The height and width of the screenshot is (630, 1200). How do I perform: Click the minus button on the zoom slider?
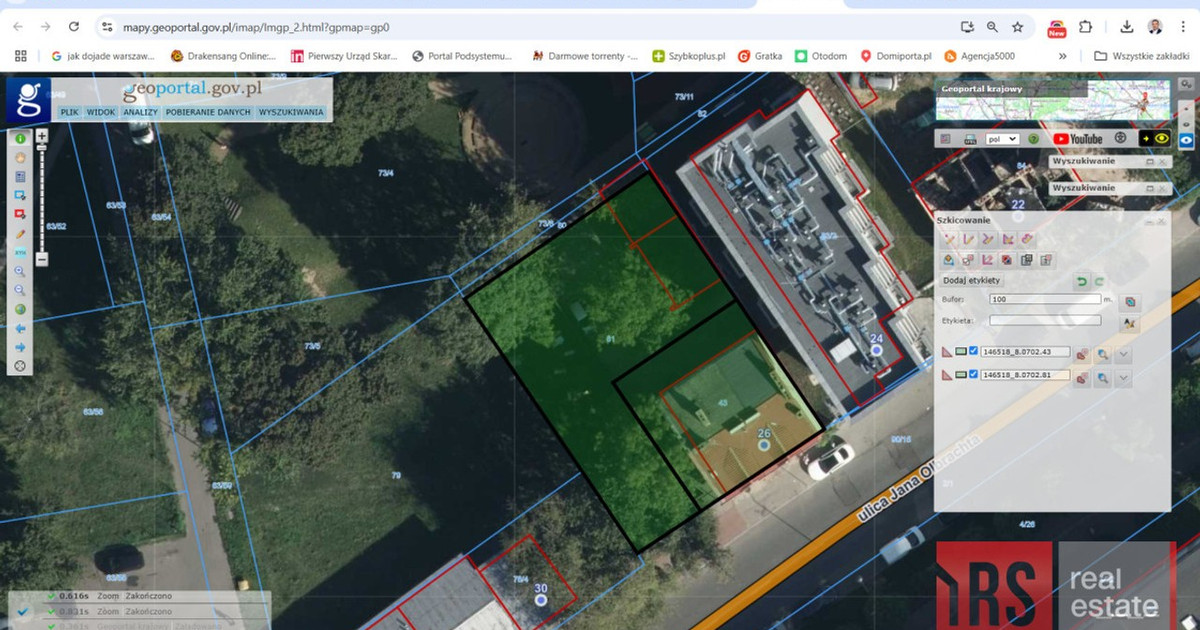click(42, 259)
